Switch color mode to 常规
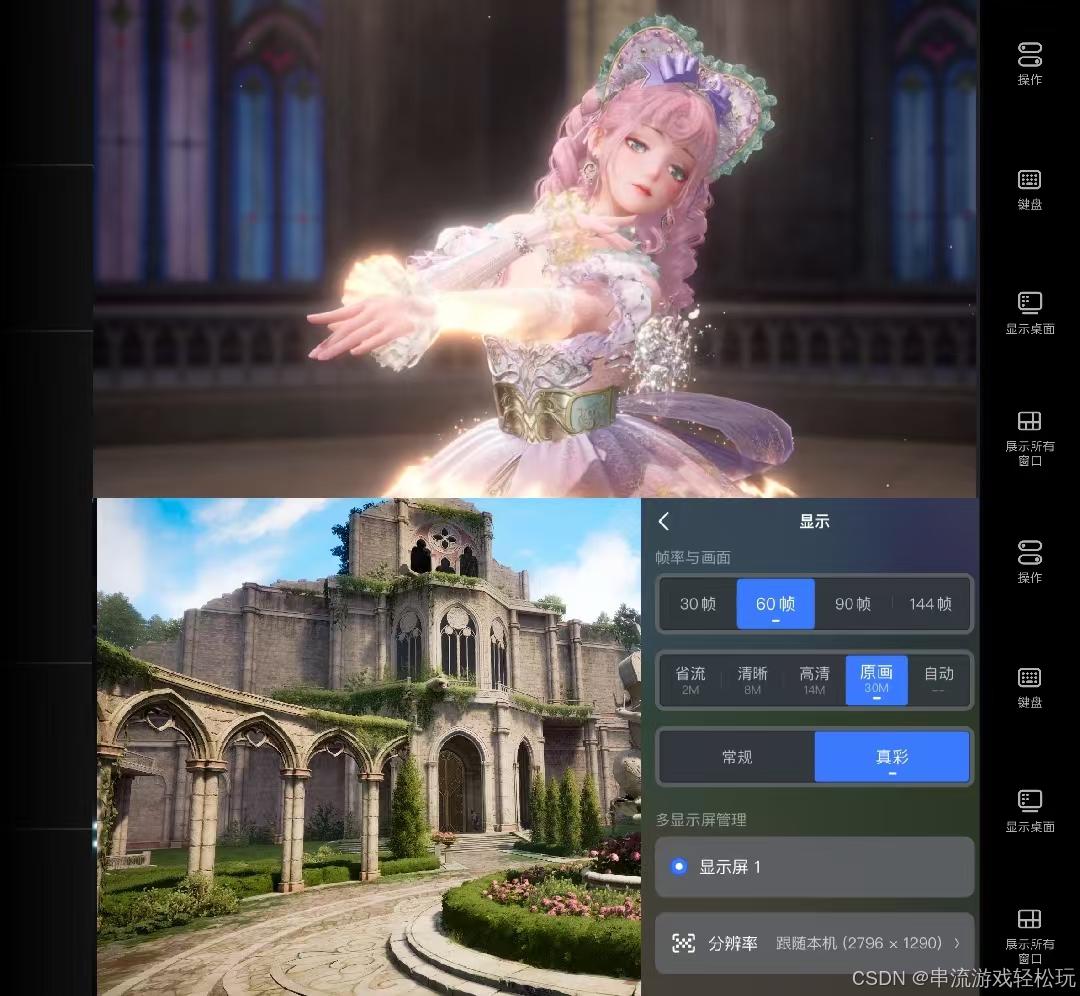 737,757
